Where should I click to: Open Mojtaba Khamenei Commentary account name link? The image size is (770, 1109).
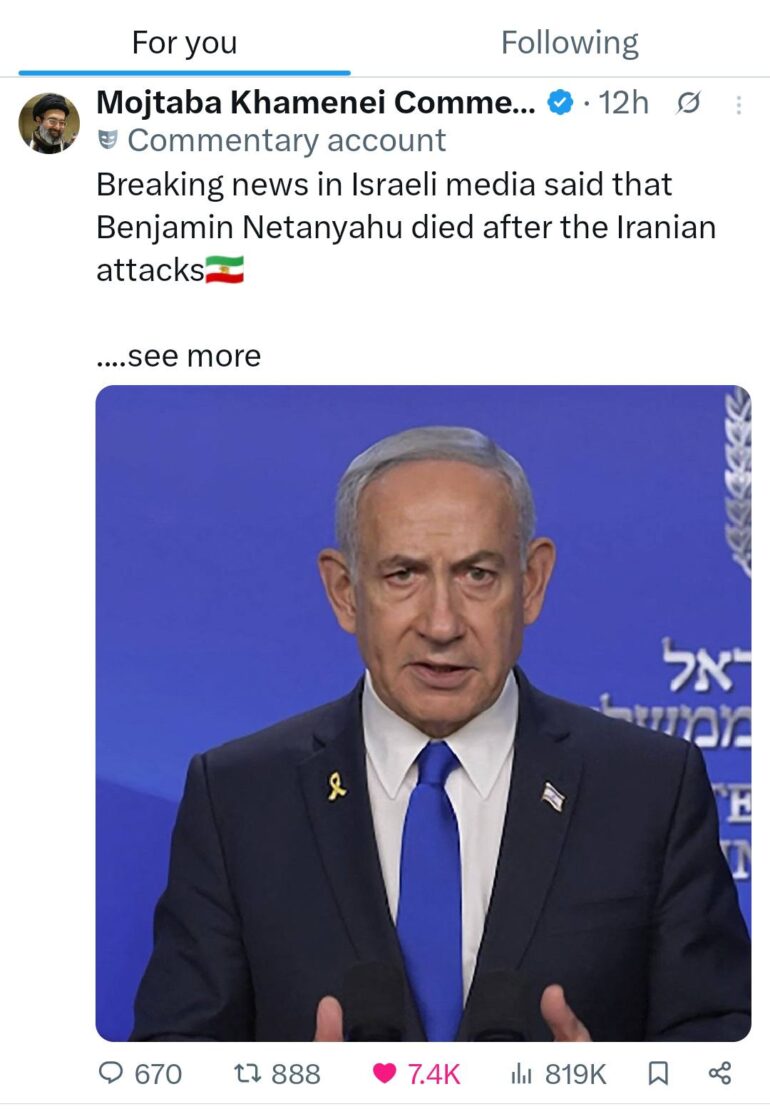tap(316, 103)
